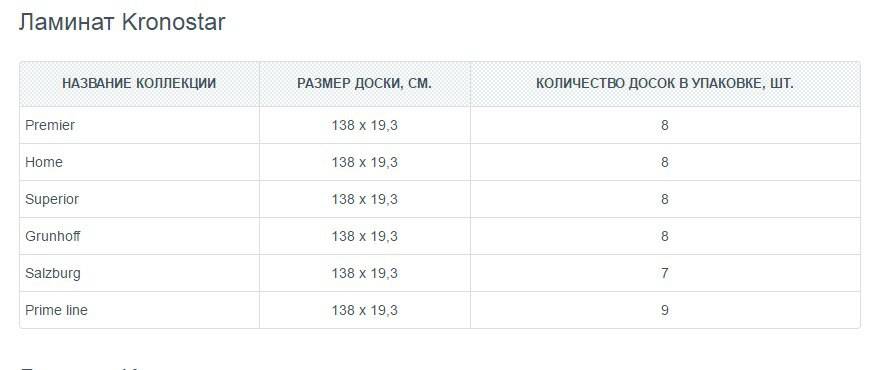Select the Название коллекции column header
This screenshot has width=889, height=370.
pyautogui.click(x=139, y=84)
